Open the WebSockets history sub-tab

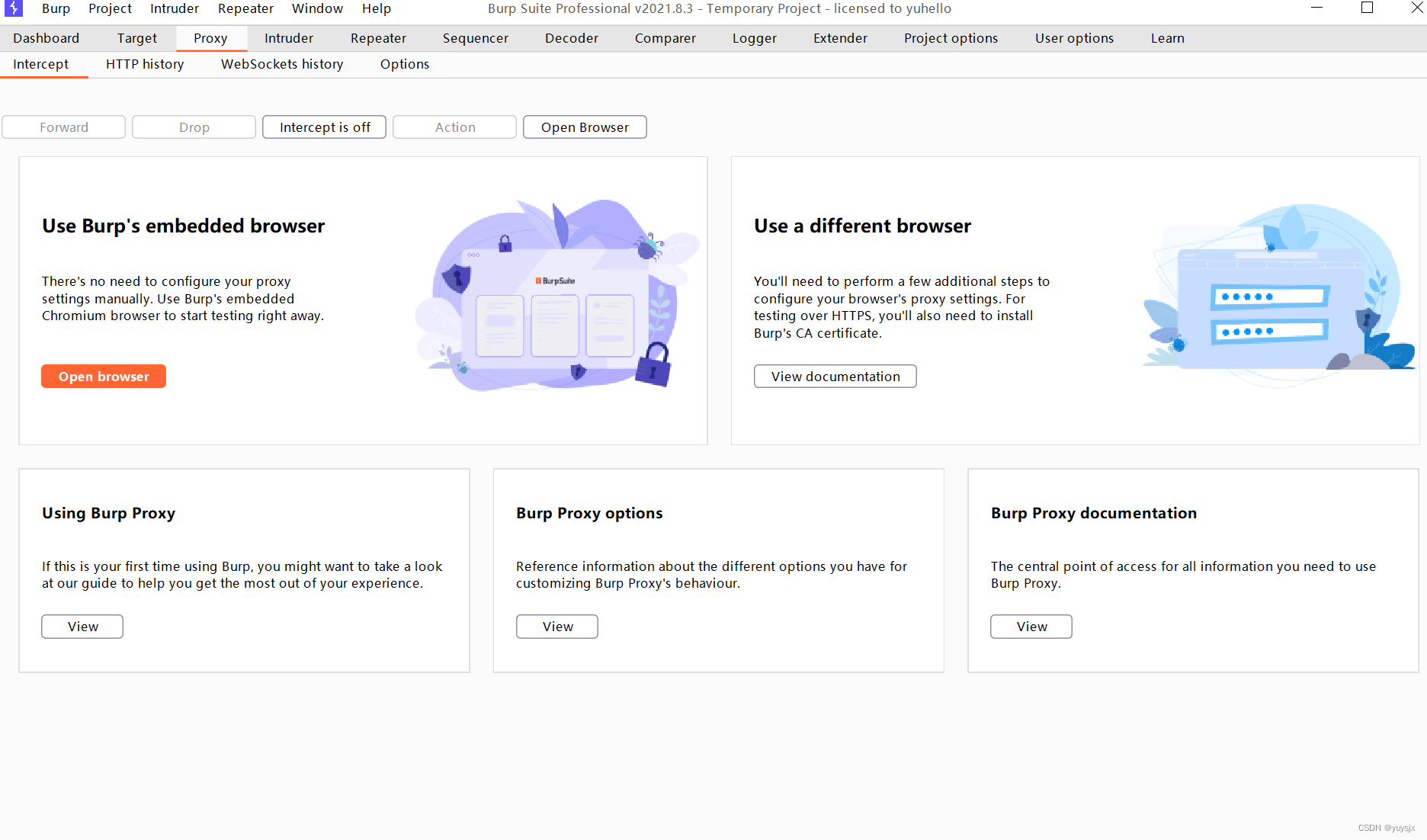(x=282, y=64)
